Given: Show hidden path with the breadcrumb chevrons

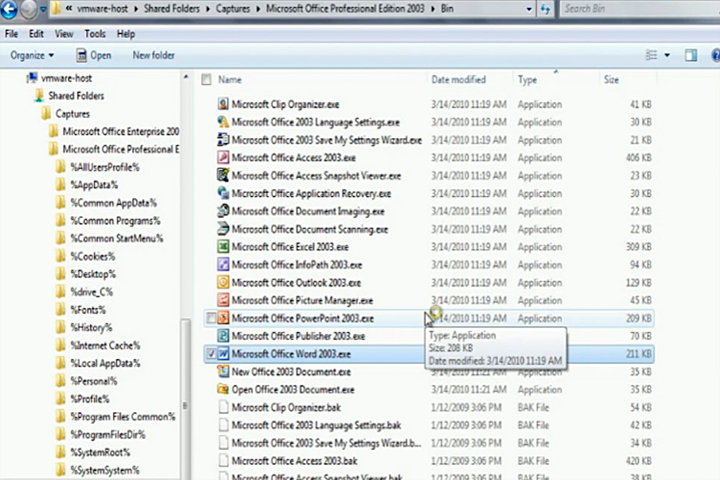Looking at the screenshot, I should coord(68,8).
